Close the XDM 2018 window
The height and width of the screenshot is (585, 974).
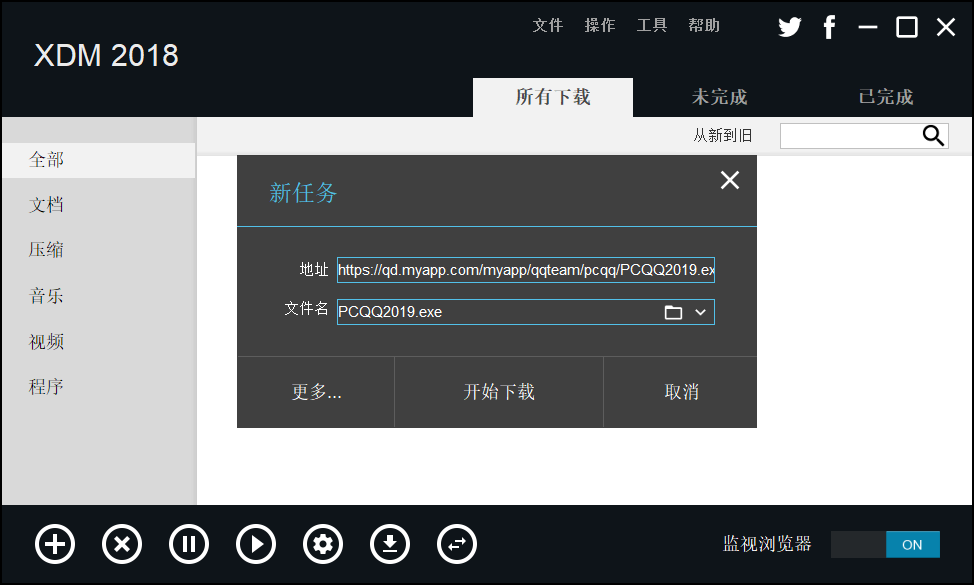[x=946, y=27]
